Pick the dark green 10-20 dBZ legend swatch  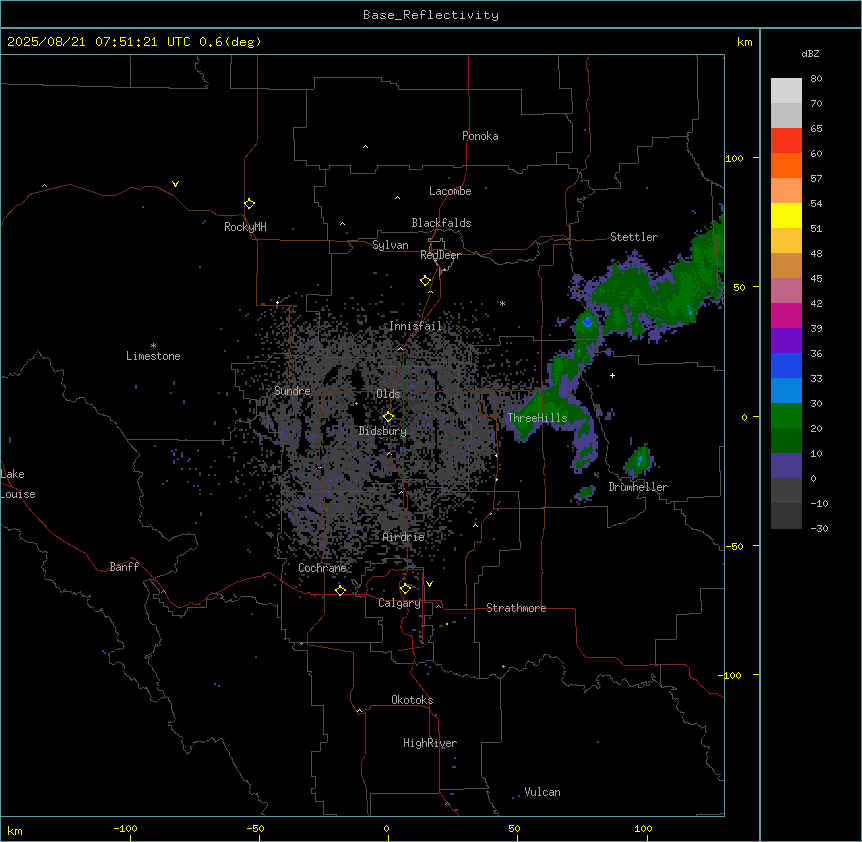click(786, 440)
